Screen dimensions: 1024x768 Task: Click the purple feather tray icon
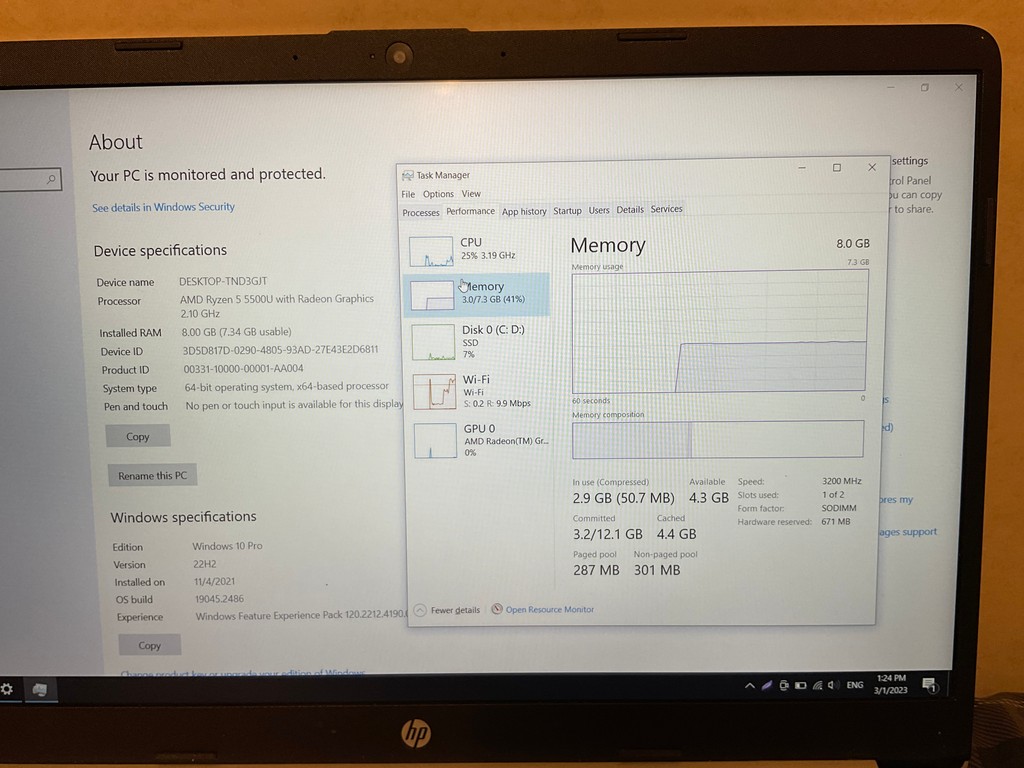(x=767, y=686)
